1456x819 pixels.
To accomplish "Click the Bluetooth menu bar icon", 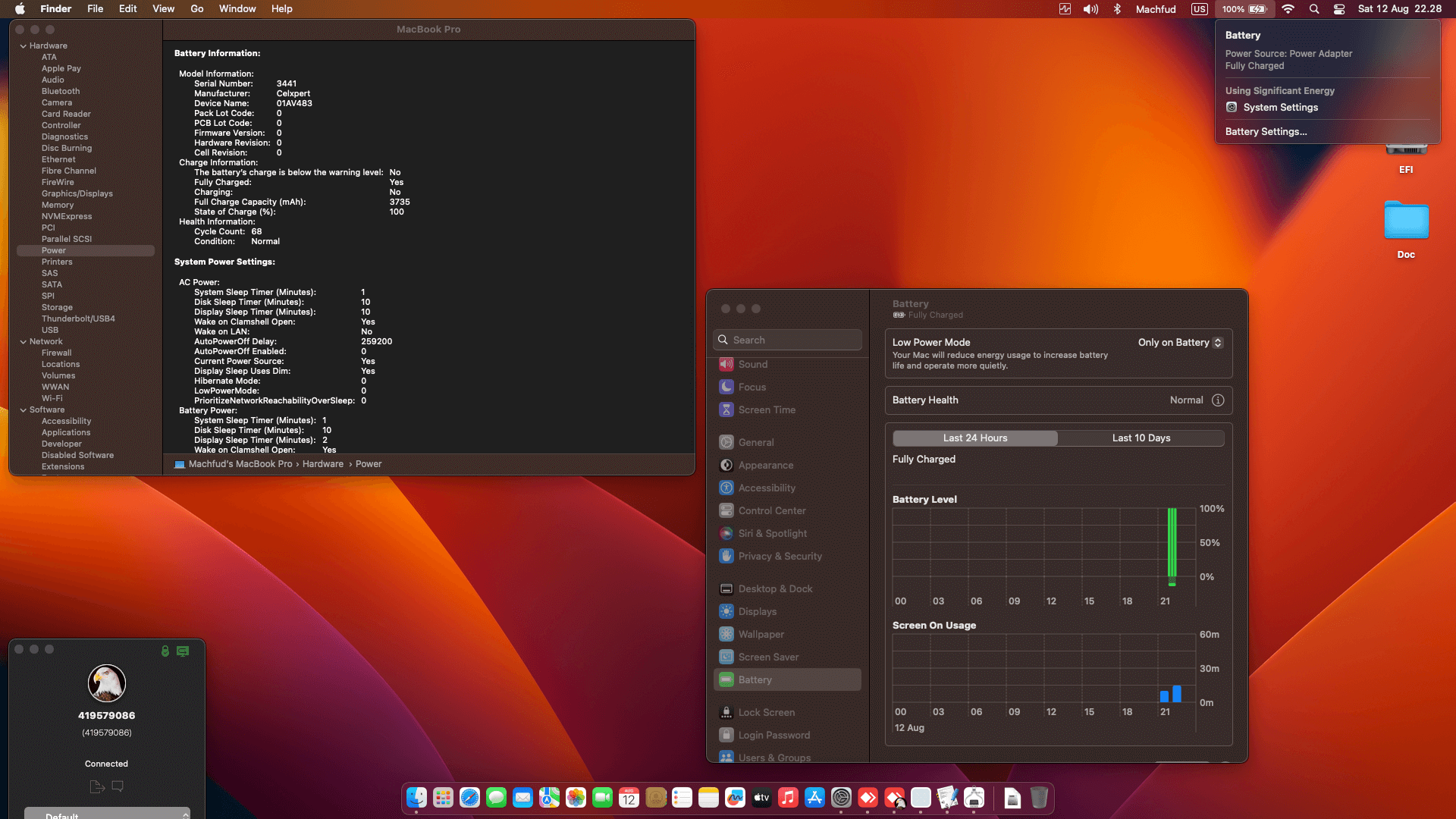I will pos(1117,9).
